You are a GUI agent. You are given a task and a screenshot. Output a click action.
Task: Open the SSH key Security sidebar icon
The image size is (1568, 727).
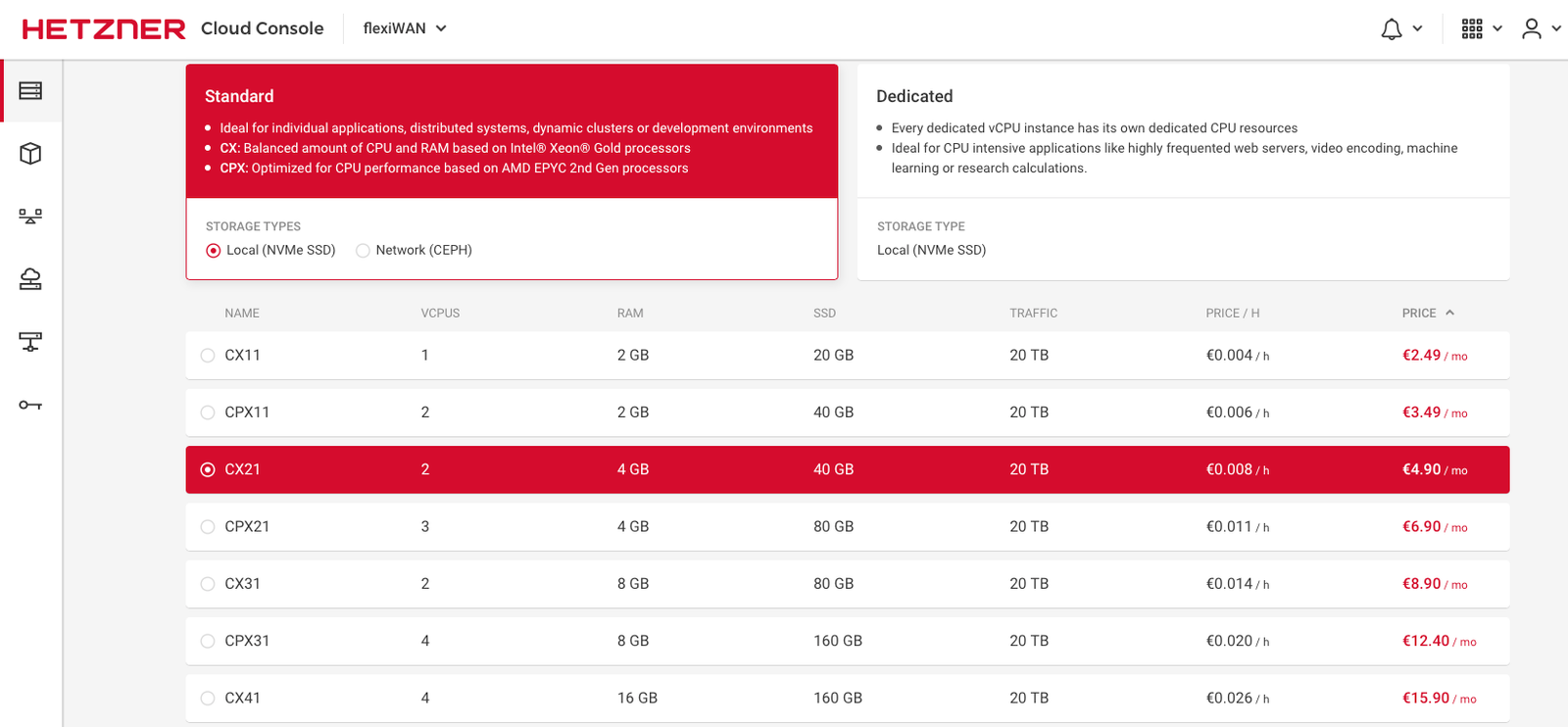point(30,405)
